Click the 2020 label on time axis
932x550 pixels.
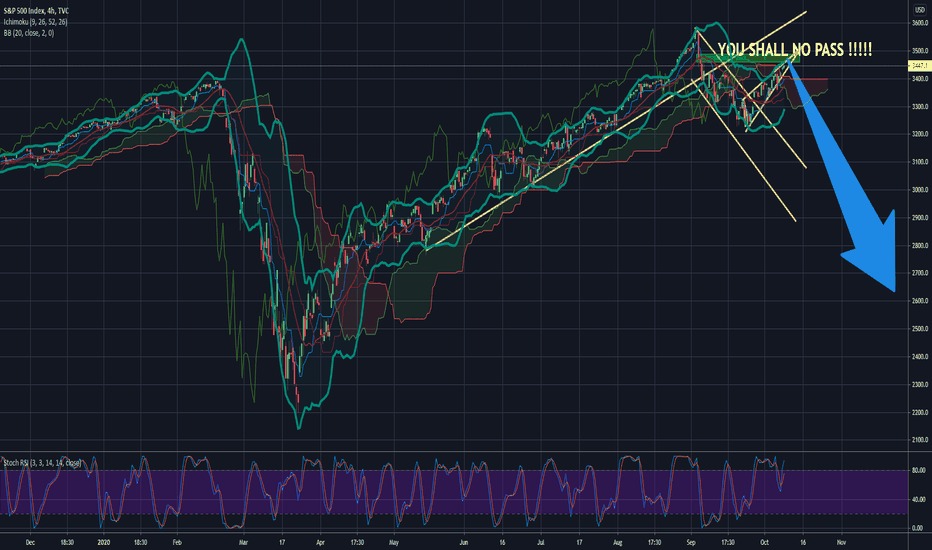pyautogui.click(x=104, y=542)
